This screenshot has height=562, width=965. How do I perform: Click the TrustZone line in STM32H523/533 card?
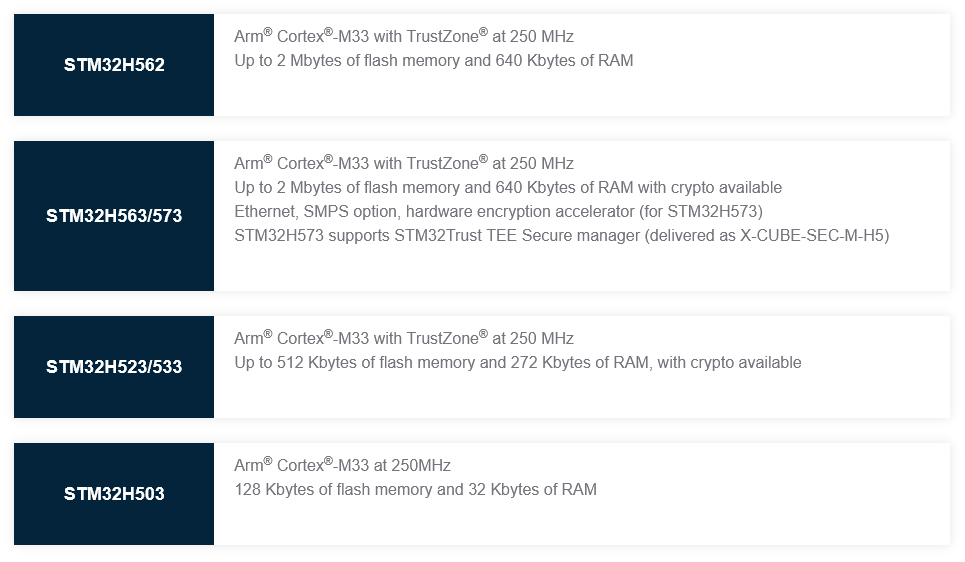[404, 338]
